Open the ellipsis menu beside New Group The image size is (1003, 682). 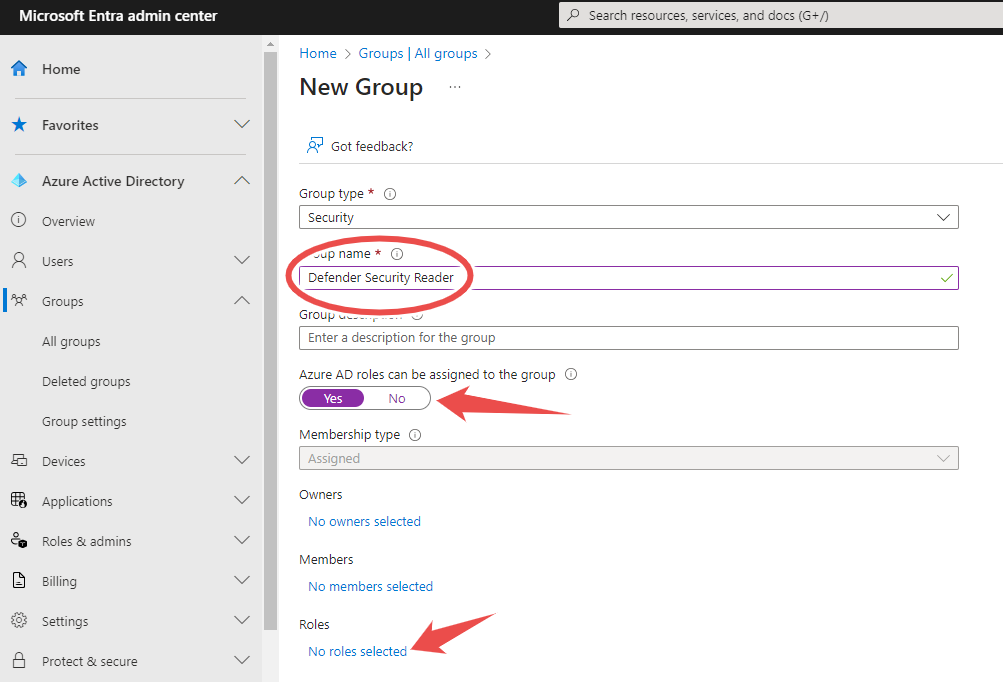coord(455,87)
